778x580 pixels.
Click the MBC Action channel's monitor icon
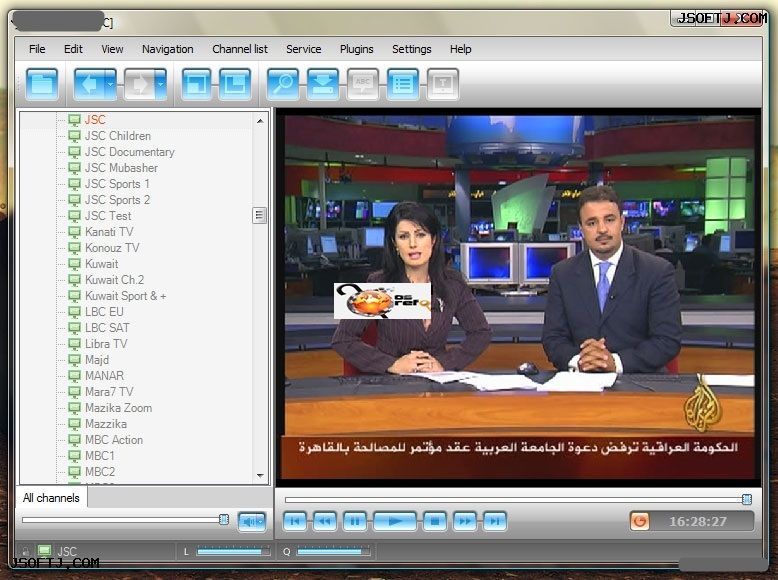click(x=74, y=440)
